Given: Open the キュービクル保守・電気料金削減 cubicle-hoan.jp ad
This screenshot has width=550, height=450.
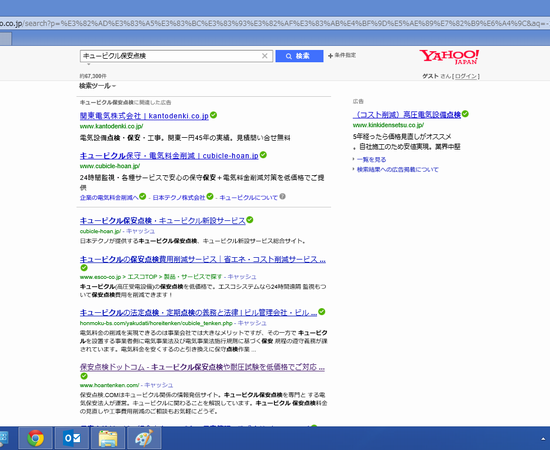Looking at the screenshot, I should point(169,155).
